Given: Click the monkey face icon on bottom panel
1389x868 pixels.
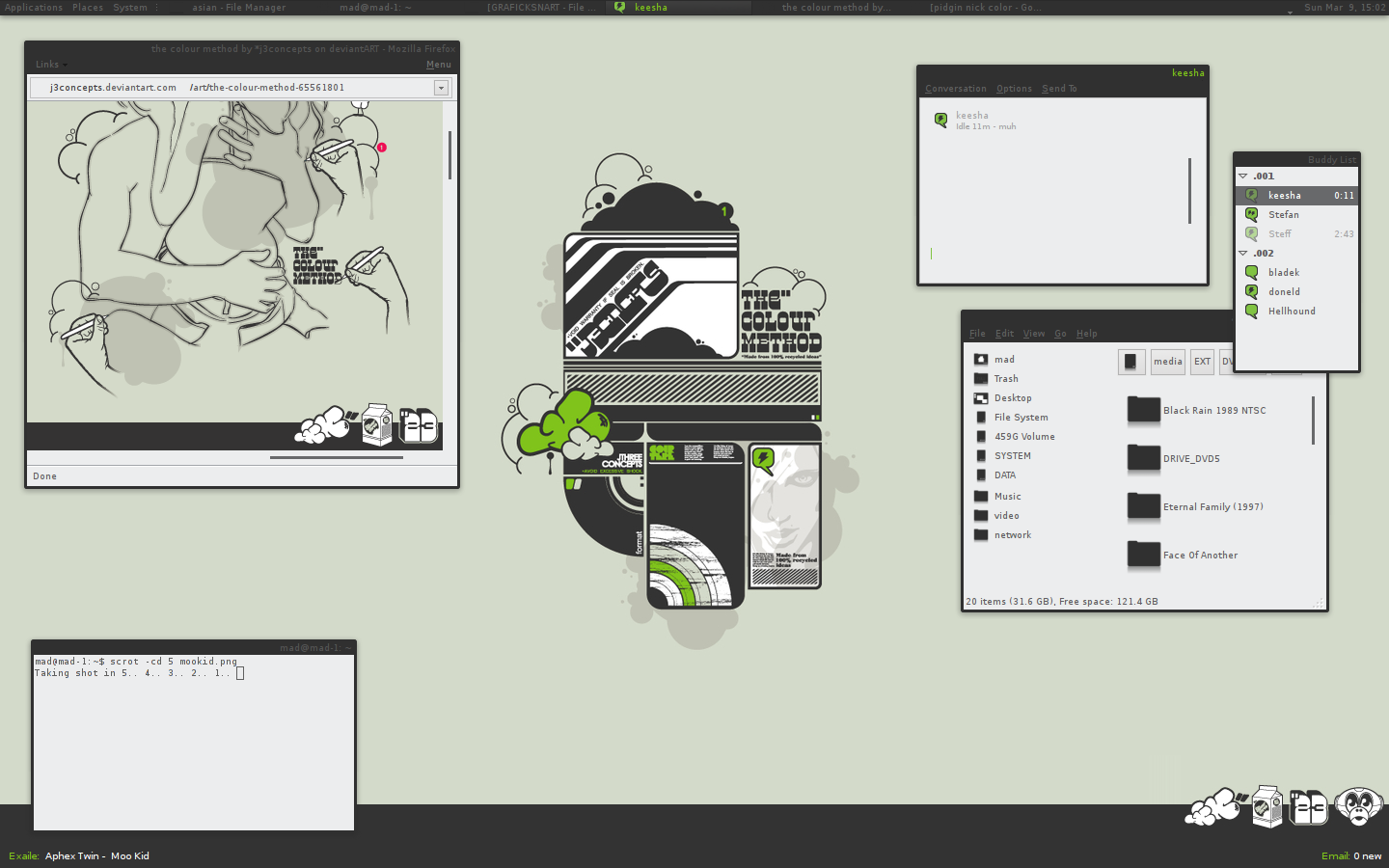Looking at the screenshot, I should coord(1359,806).
